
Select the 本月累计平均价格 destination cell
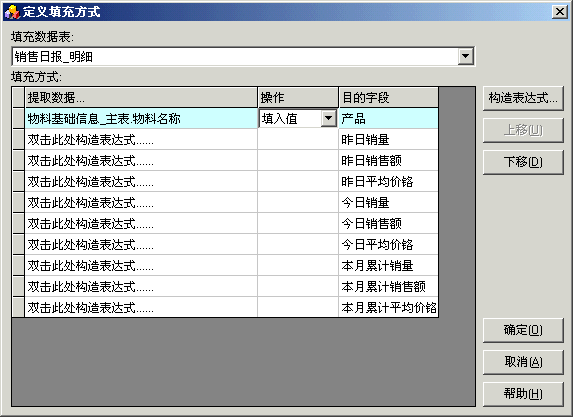tap(388, 307)
